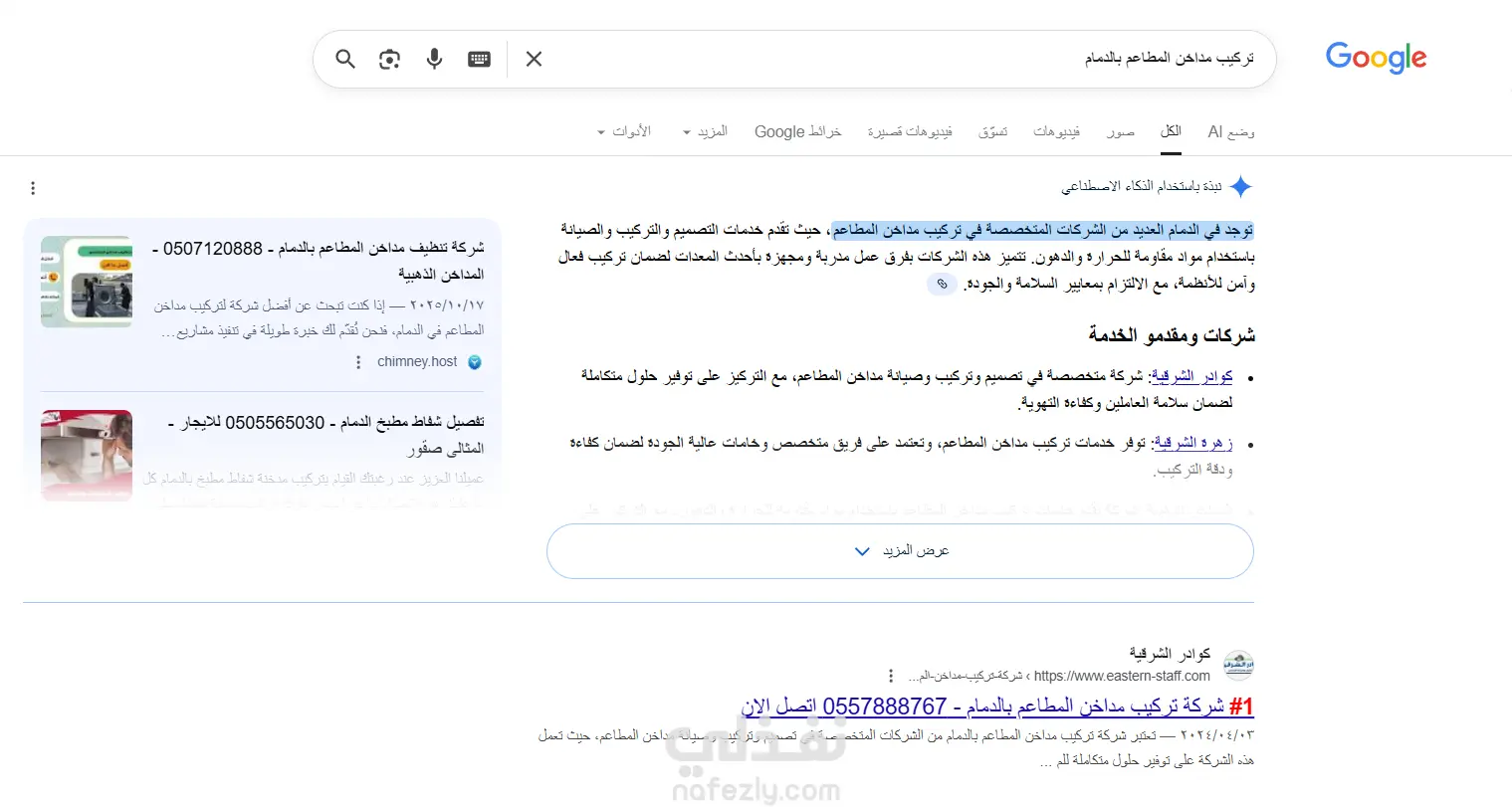
Task: Switch to the وضع AI tab
Action: [1231, 131]
